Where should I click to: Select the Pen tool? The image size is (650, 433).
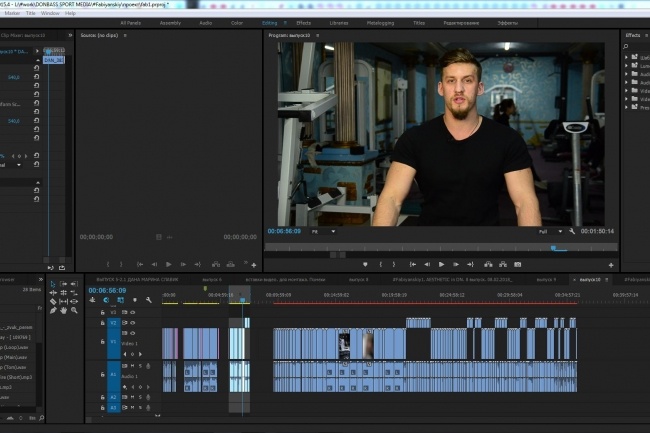point(53,310)
